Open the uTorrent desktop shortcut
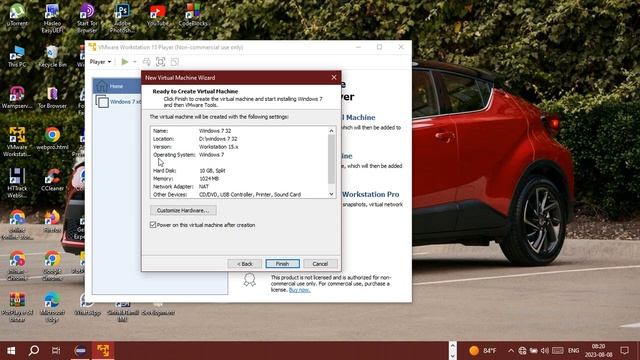This screenshot has width=640, height=360. (x=17, y=15)
